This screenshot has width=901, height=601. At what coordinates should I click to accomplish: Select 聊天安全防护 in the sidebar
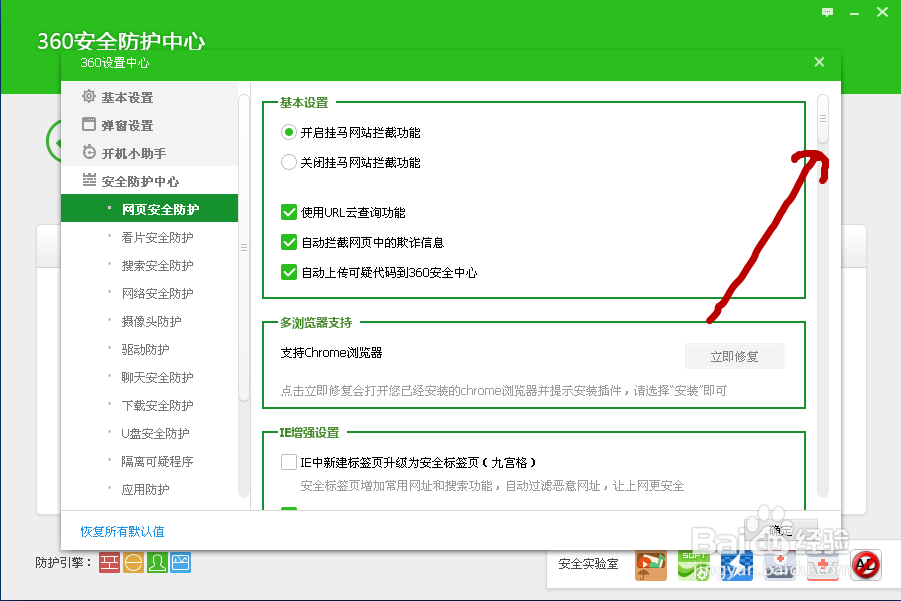coord(157,377)
